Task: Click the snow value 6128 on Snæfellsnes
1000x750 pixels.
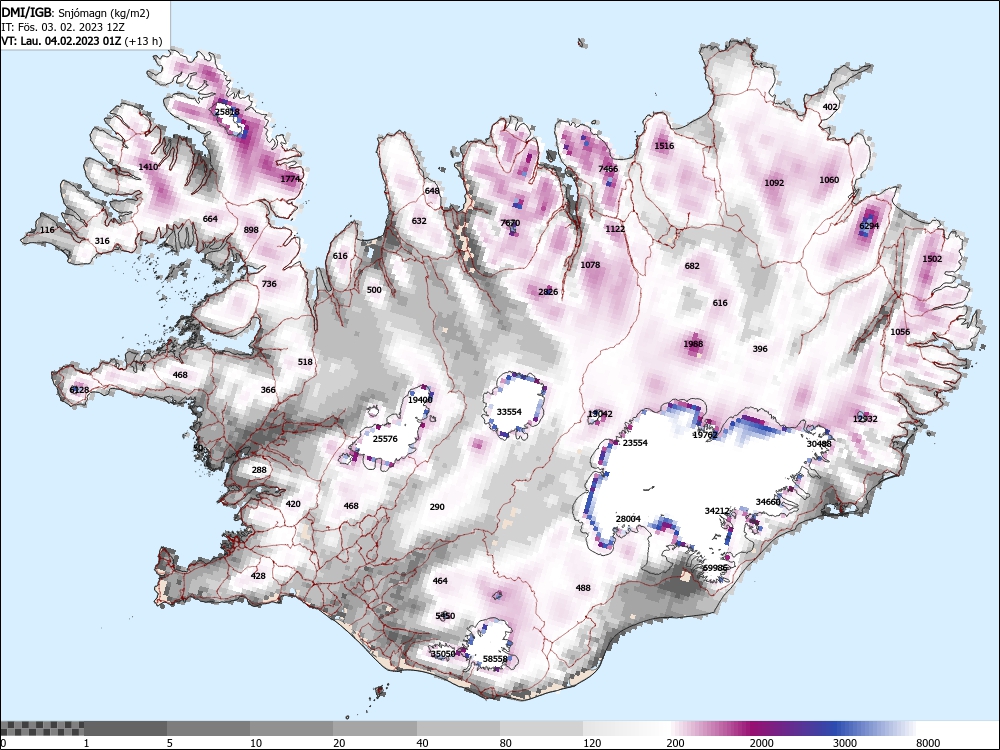Action: tap(79, 390)
